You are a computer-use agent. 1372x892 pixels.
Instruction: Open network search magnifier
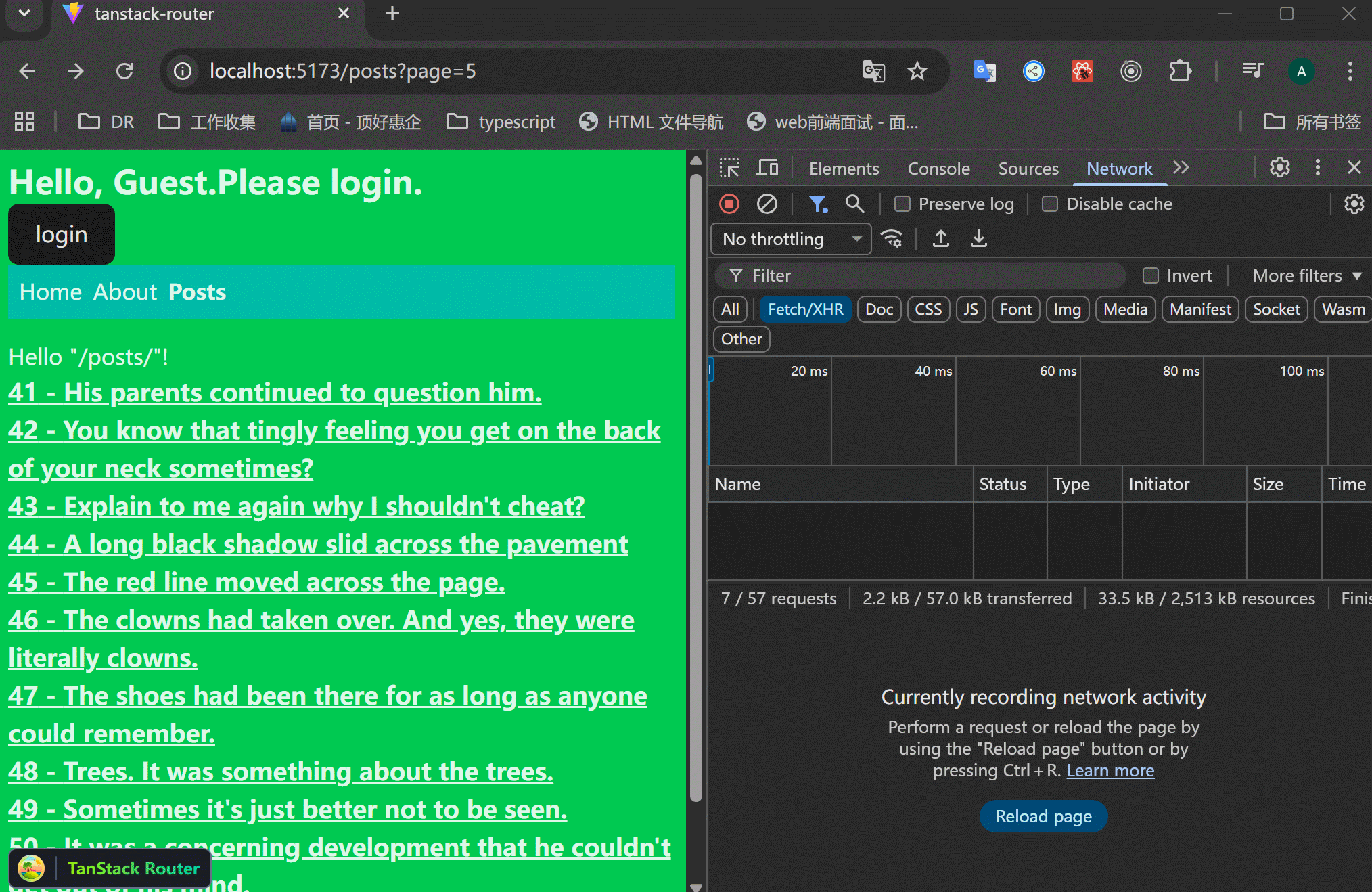pyautogui.click(x=854, y=204)
